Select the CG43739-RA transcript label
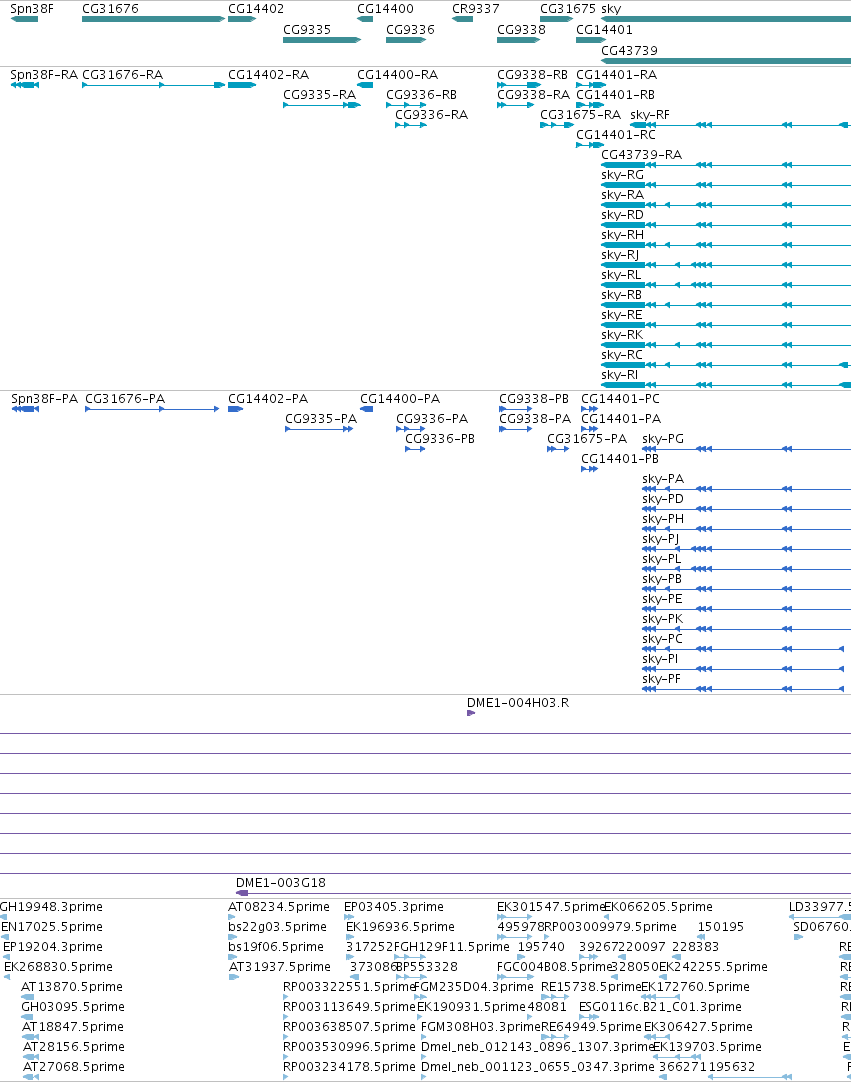The height and width of the screenshot is (1082, 851). 642,155
